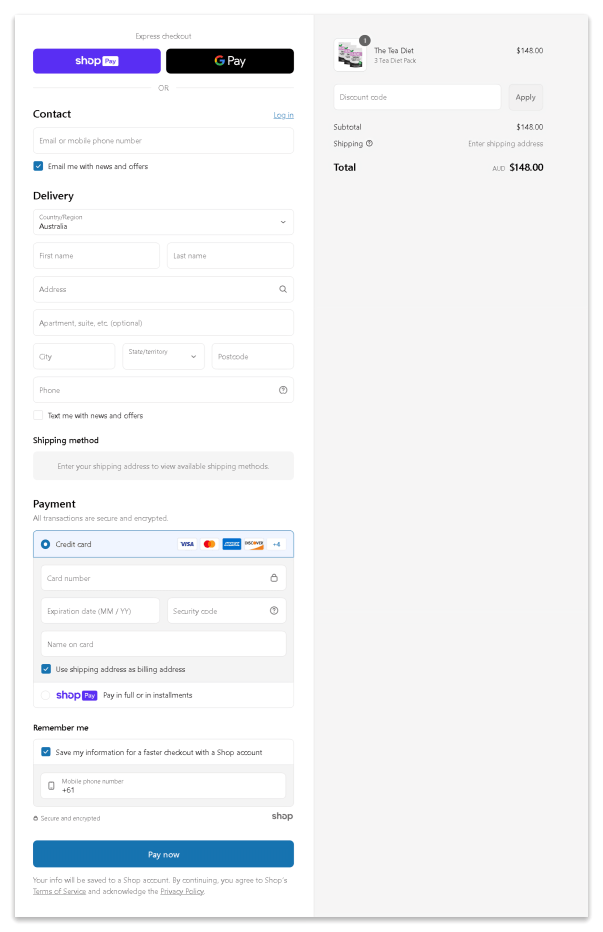Click the security code help icon
The height and width of the screenshot is (932, 603).
pos(274,610)
